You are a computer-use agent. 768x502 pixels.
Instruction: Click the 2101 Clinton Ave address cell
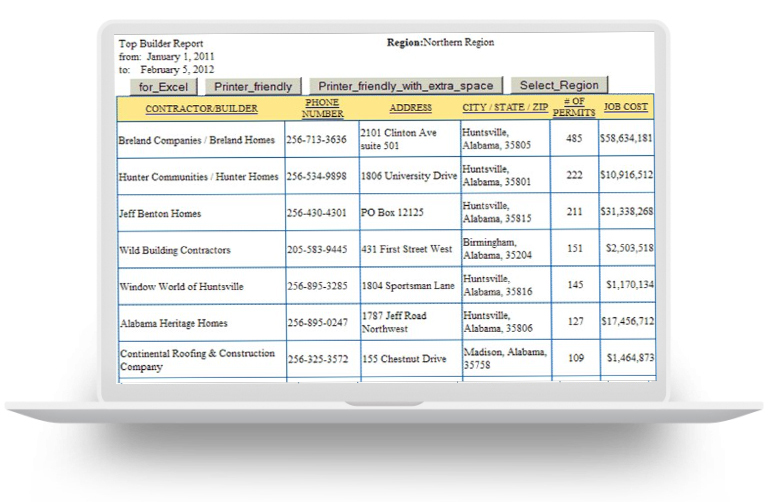[399, 139]
